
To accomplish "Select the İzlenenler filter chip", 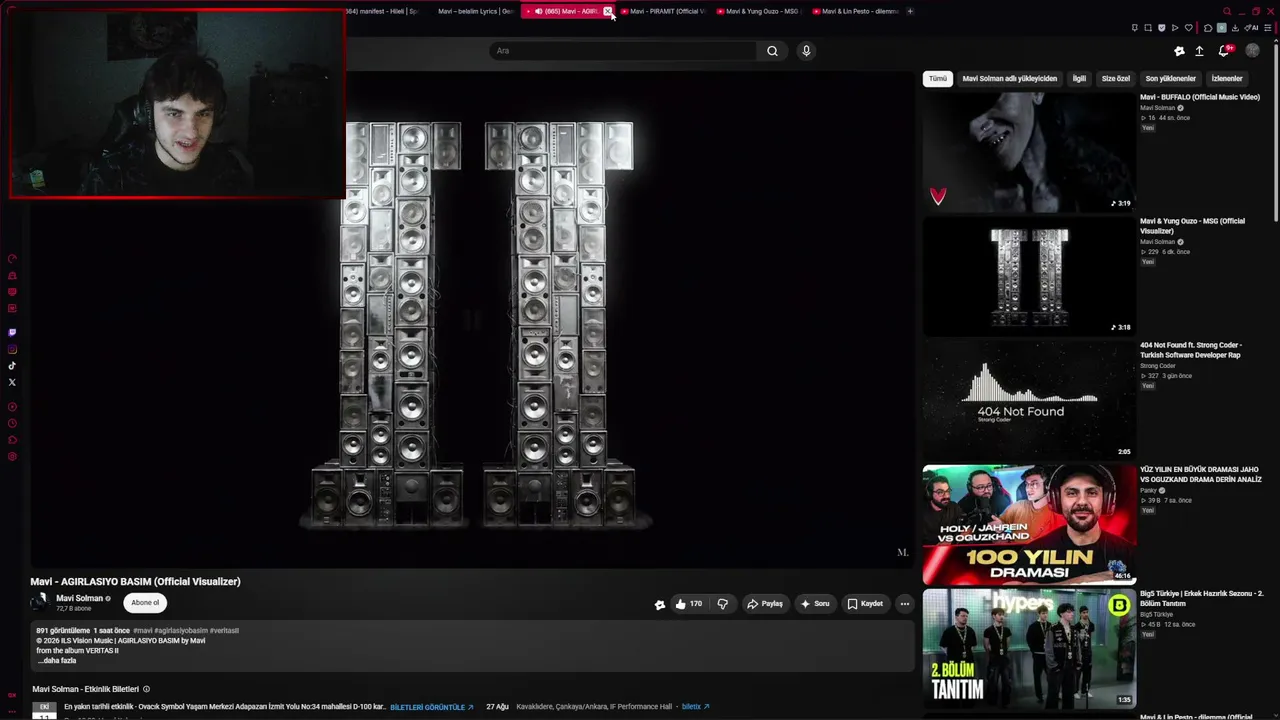I will [x=1227, y=78].
